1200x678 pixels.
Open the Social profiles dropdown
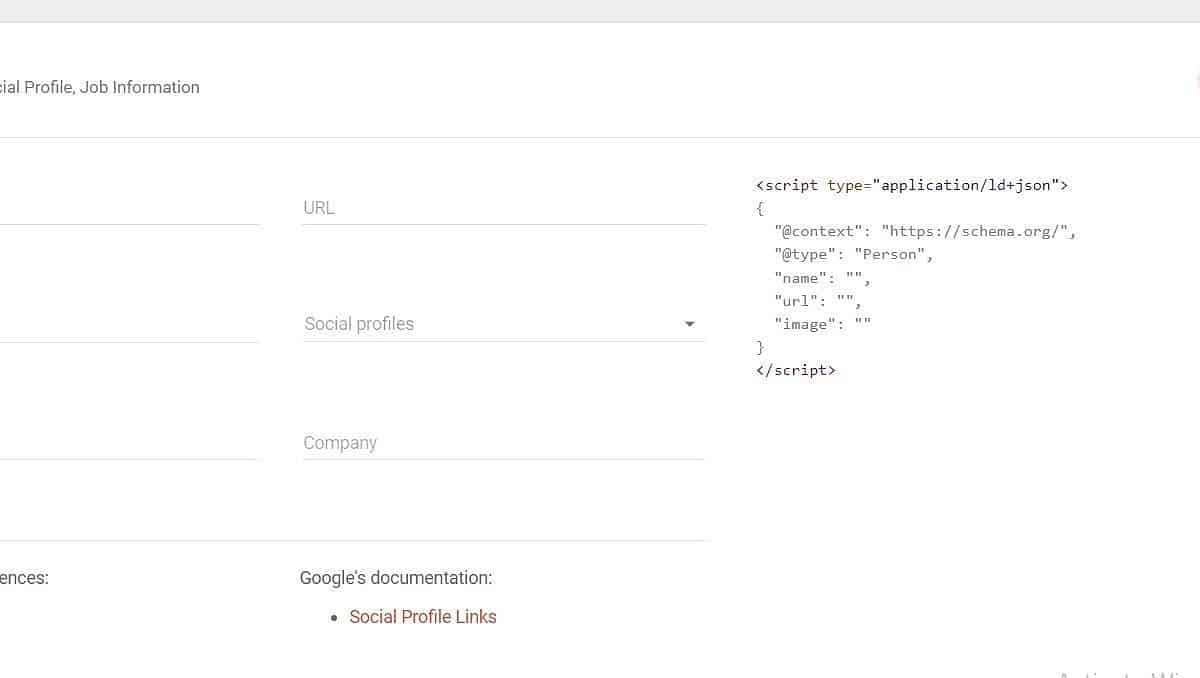tap(490, 324)
